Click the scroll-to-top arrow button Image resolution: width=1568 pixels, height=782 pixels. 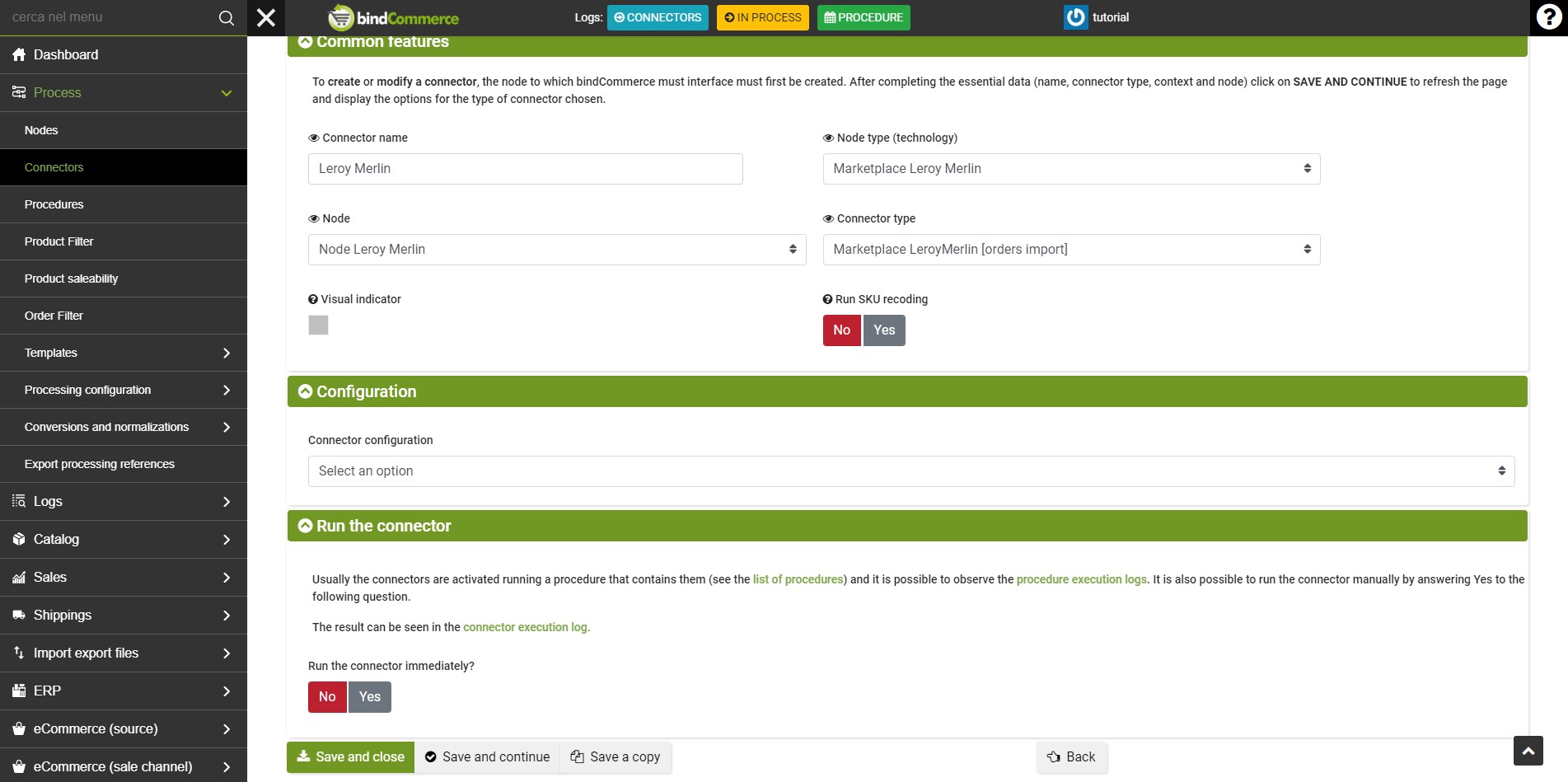click(x=1528, y=751)
